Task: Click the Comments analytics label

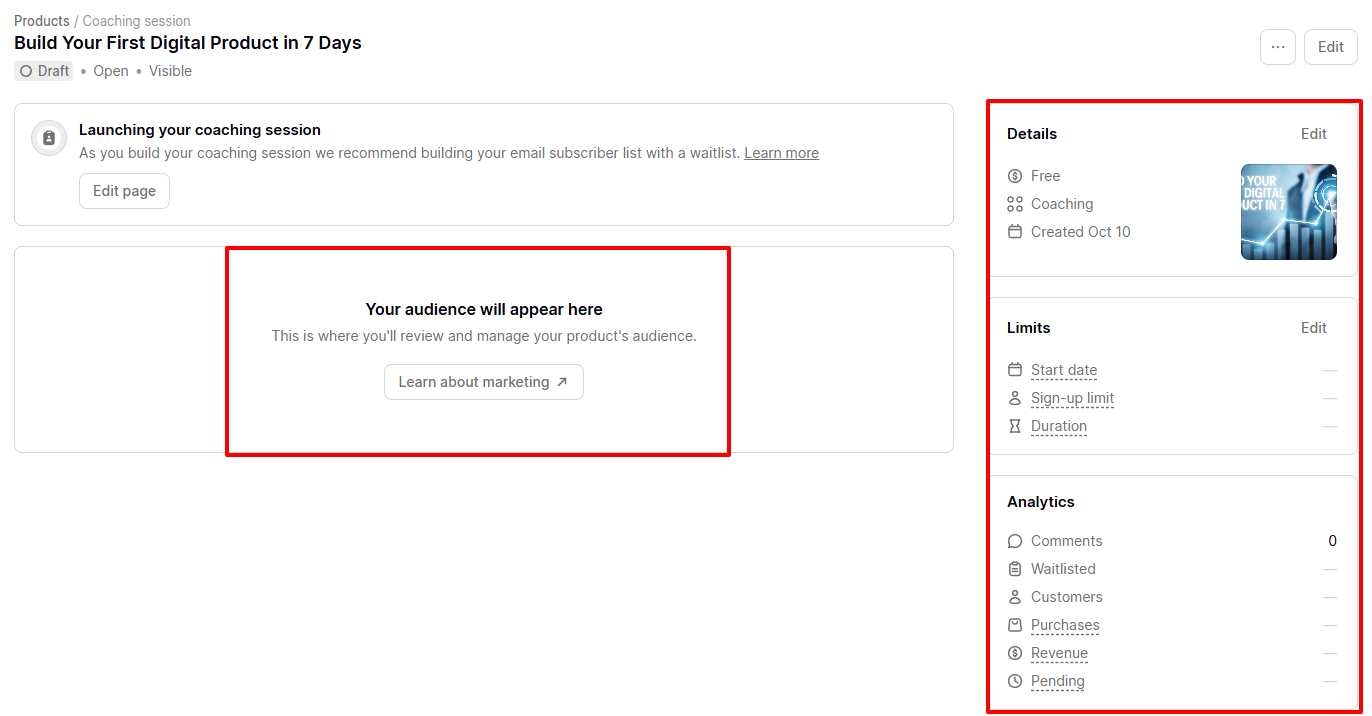Action: click(x=1067, y=541)
